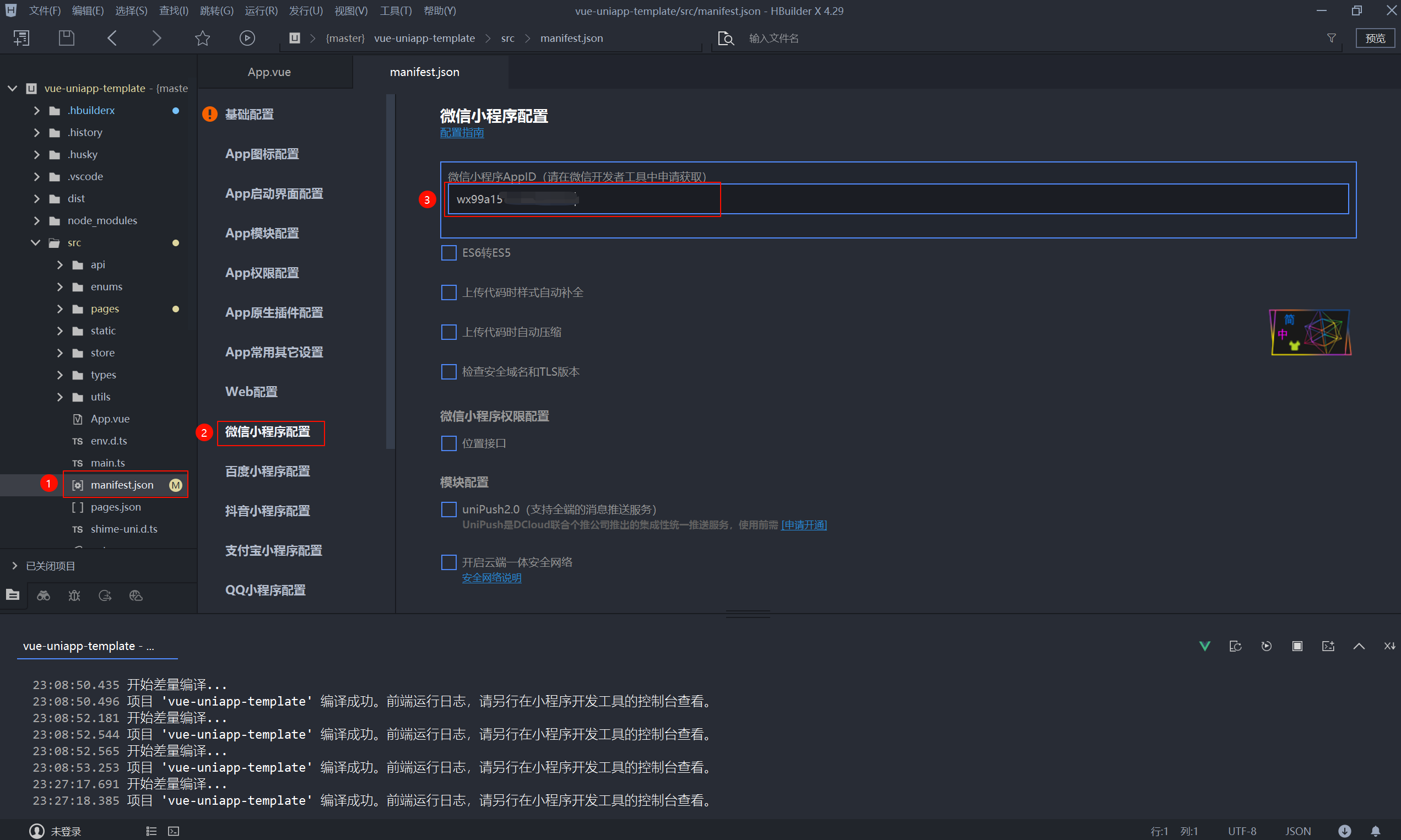Click the debug bug icon in sidebar footer
The width and height of the screenshot is (1401, 840).
pyautogui.click(x=74, y=595)
